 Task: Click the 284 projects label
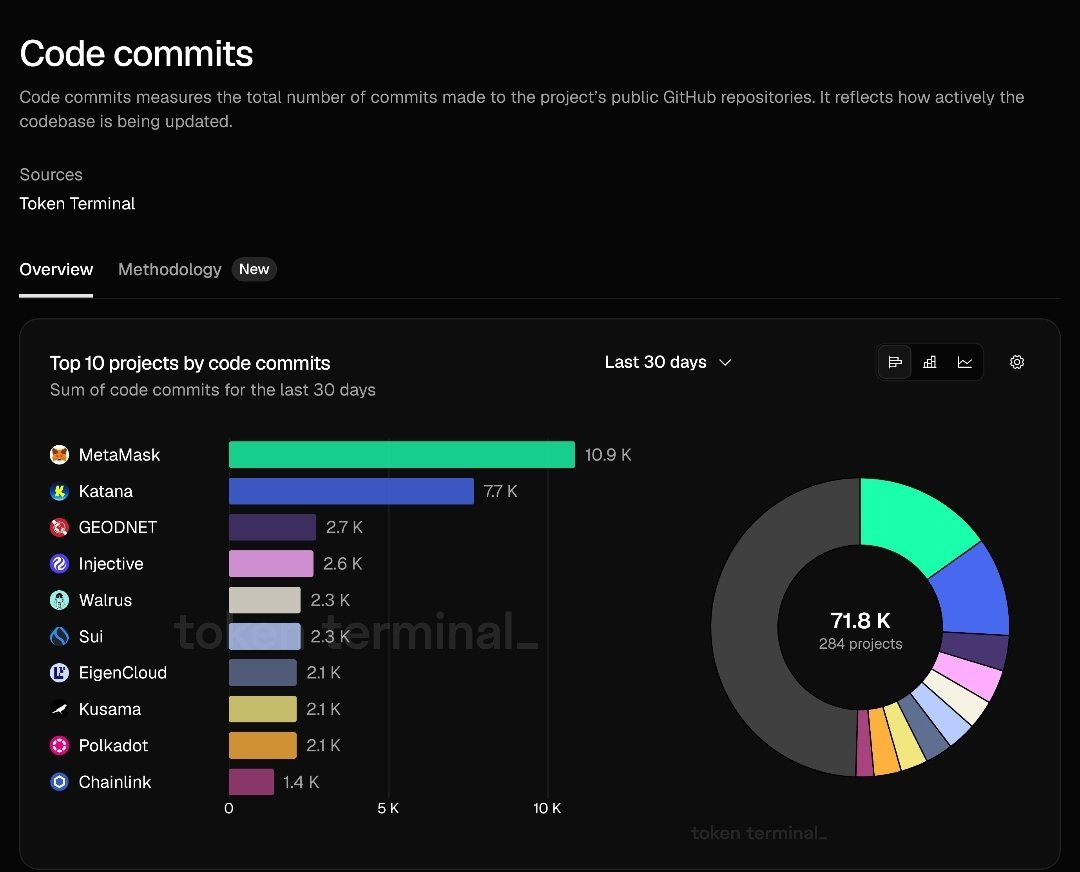click(x=860, y=644)
